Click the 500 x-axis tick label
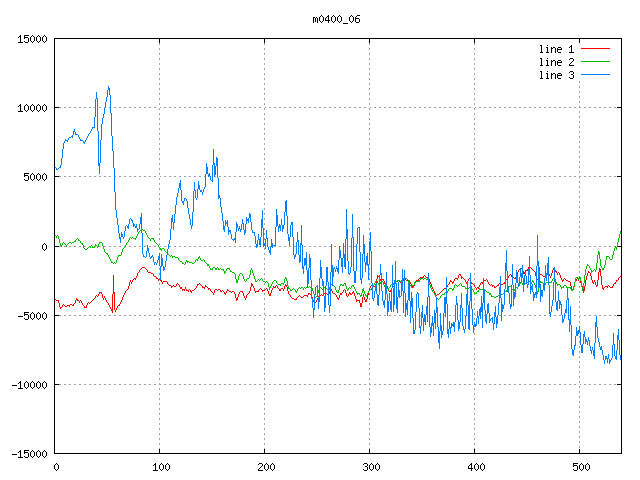The image size is (640, 480). point(580,466)
